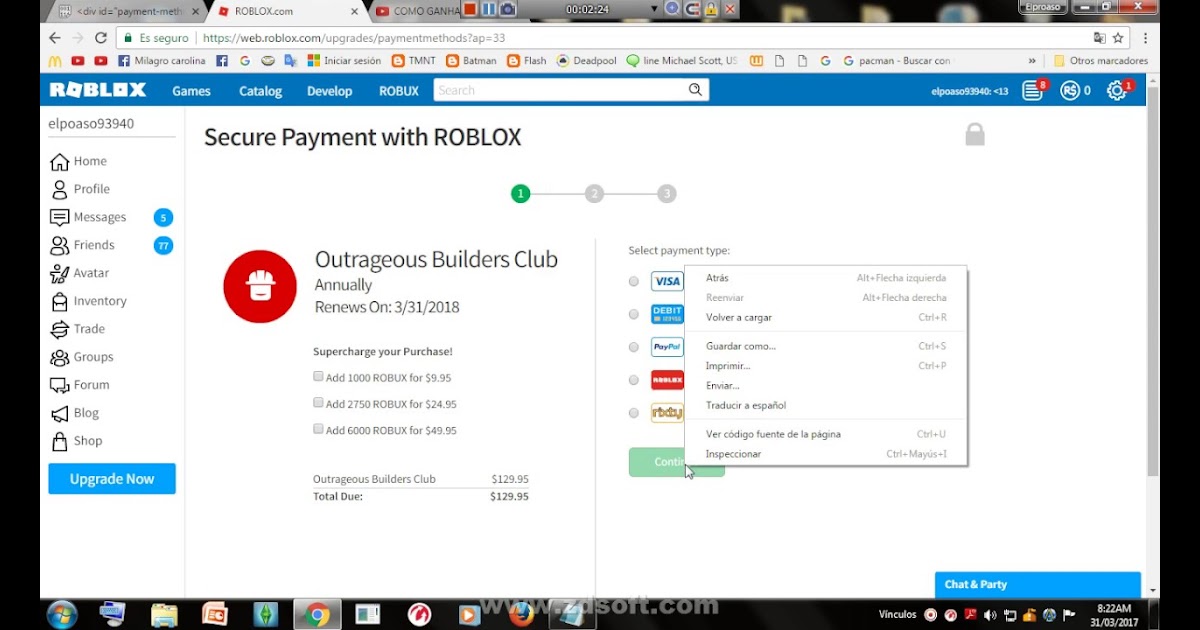Open the Forum sidebar icon

tap(59, 385)
